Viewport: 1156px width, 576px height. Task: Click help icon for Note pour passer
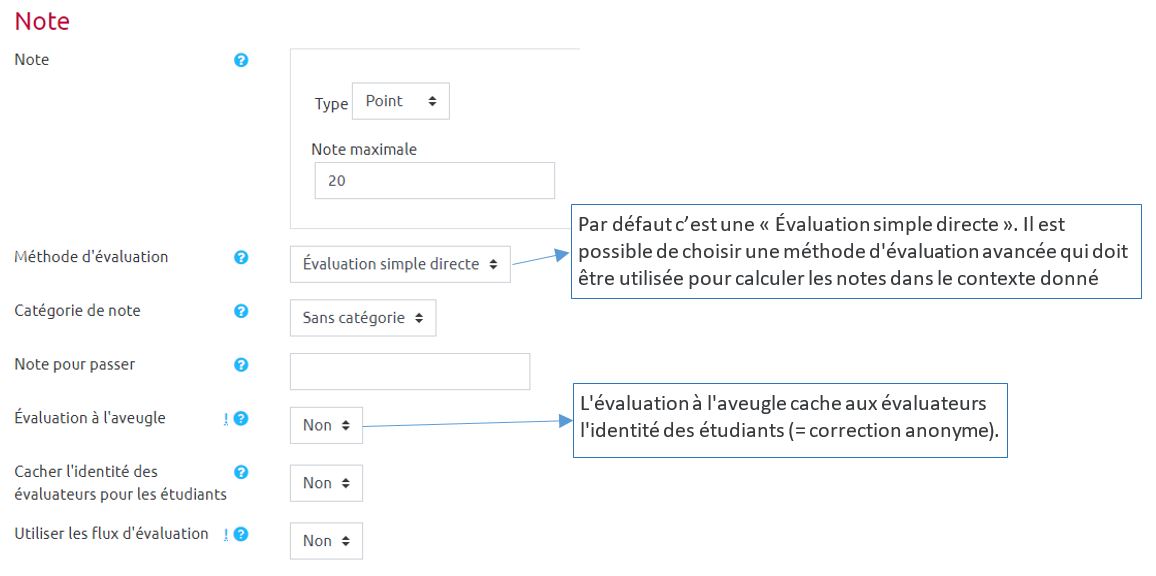241,365
